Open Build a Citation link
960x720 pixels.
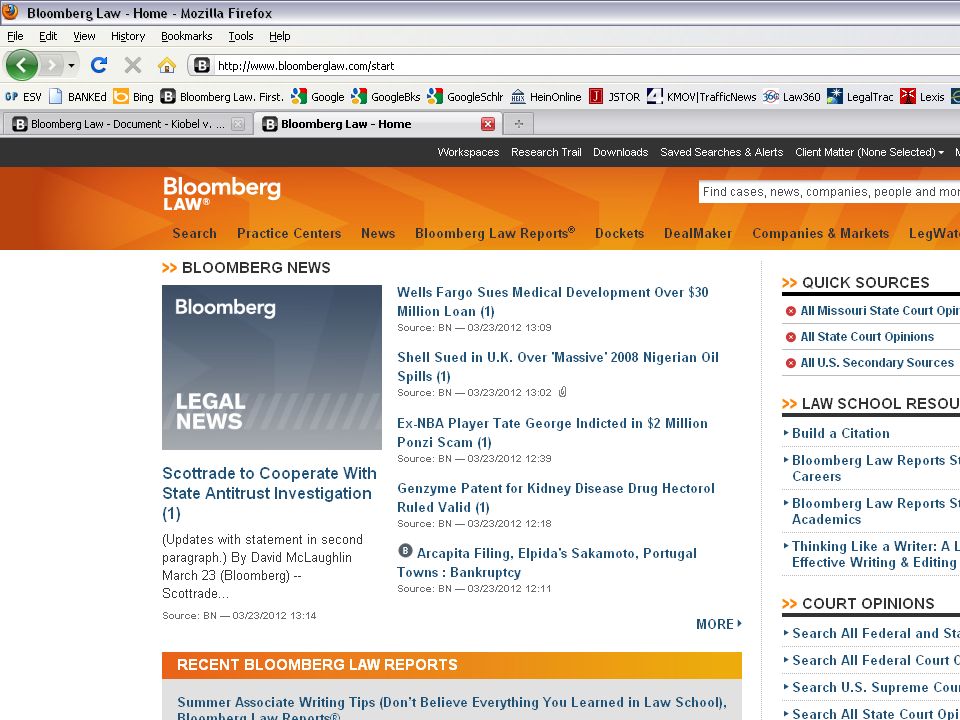[x=841, y=433]
